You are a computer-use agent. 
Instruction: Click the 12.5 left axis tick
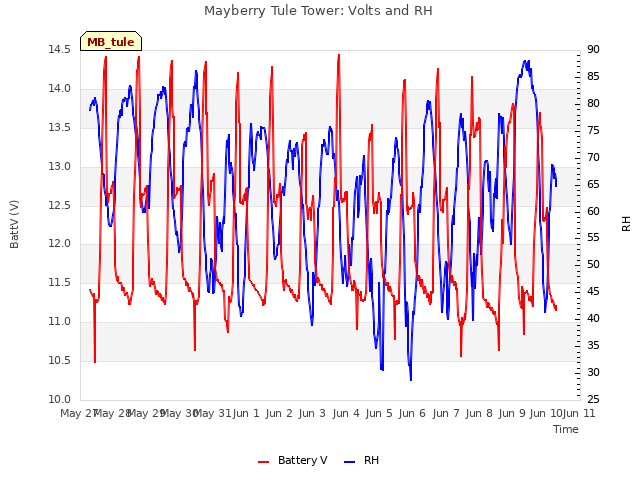coord(60,205)
